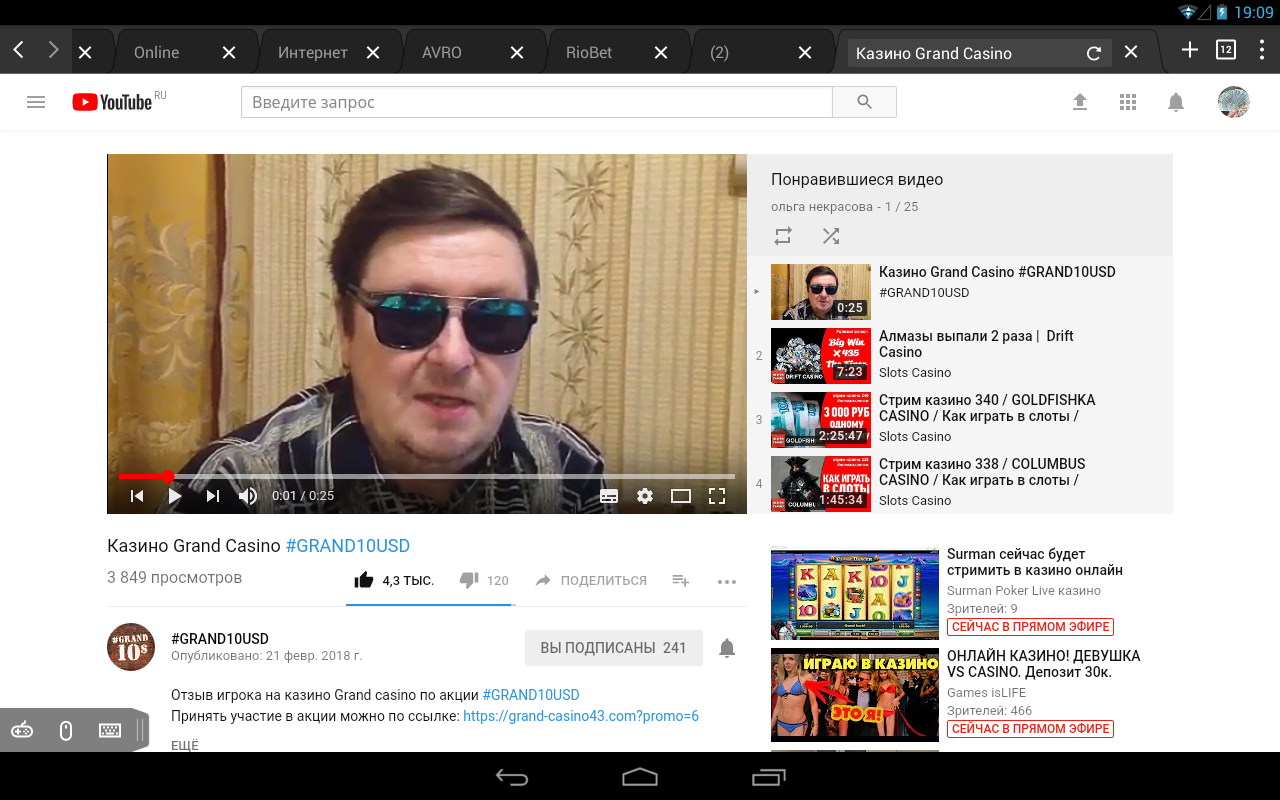Screen dimensions: 1280x800
Task: Open player settings gear
Action: pyautogui.click(x=645, y=496)
